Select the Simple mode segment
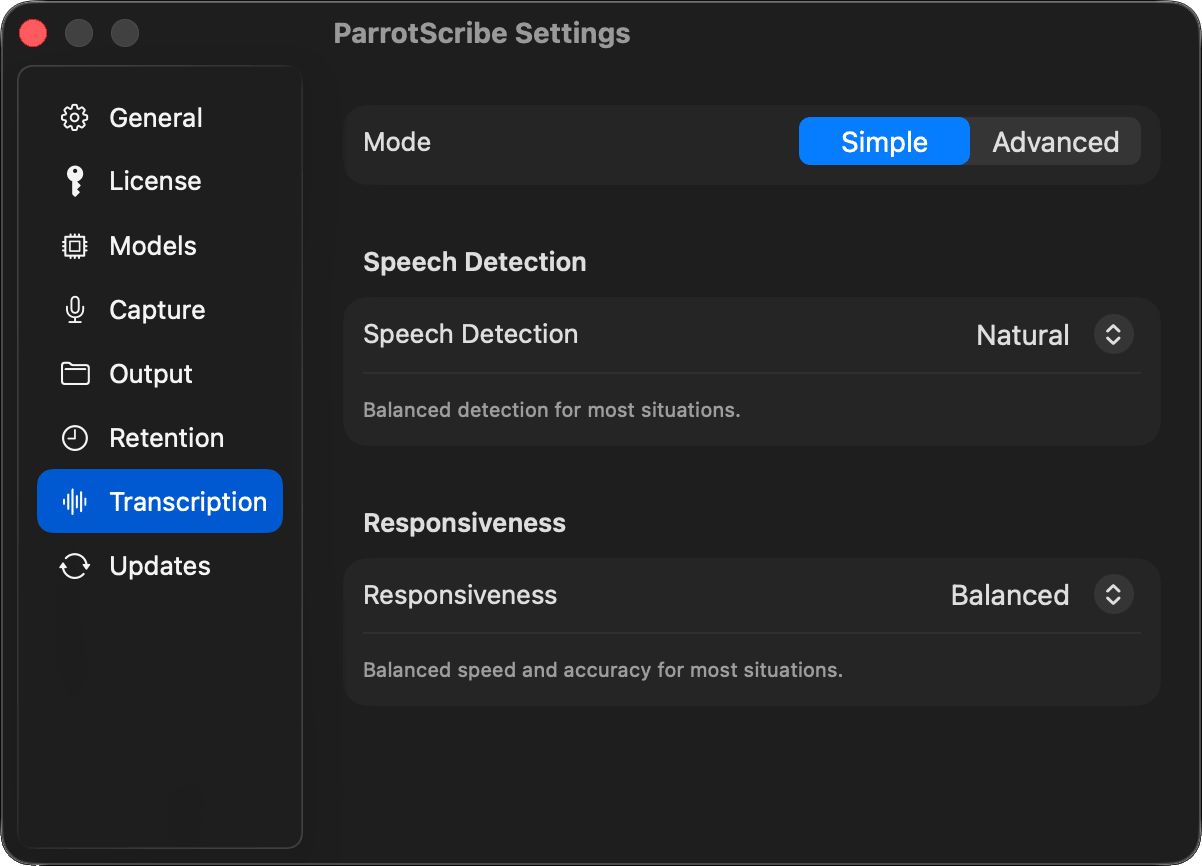Image resolution: width=1202 pixels, height=866 pixels. (884, 142)
